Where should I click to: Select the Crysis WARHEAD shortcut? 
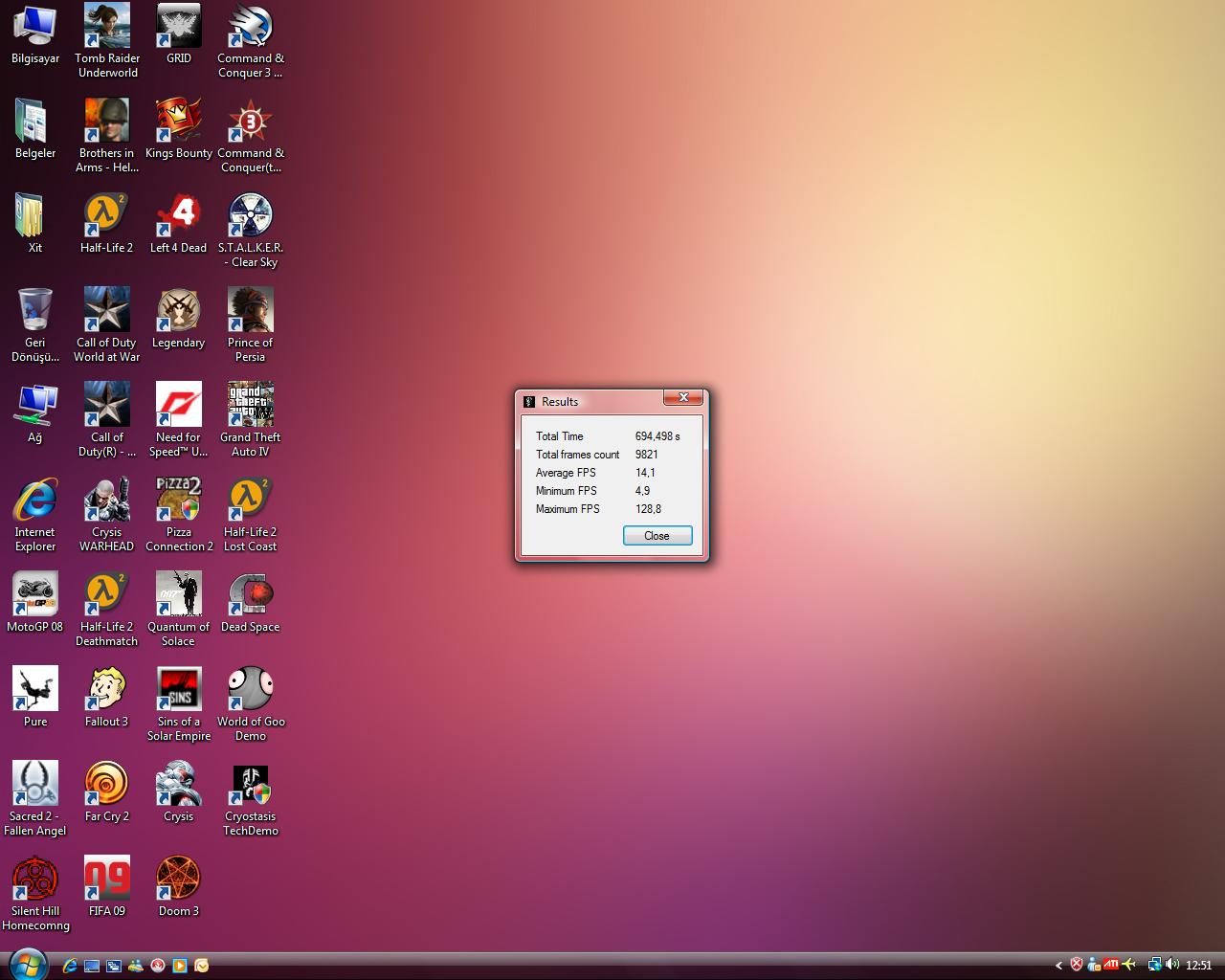[107, 514]
